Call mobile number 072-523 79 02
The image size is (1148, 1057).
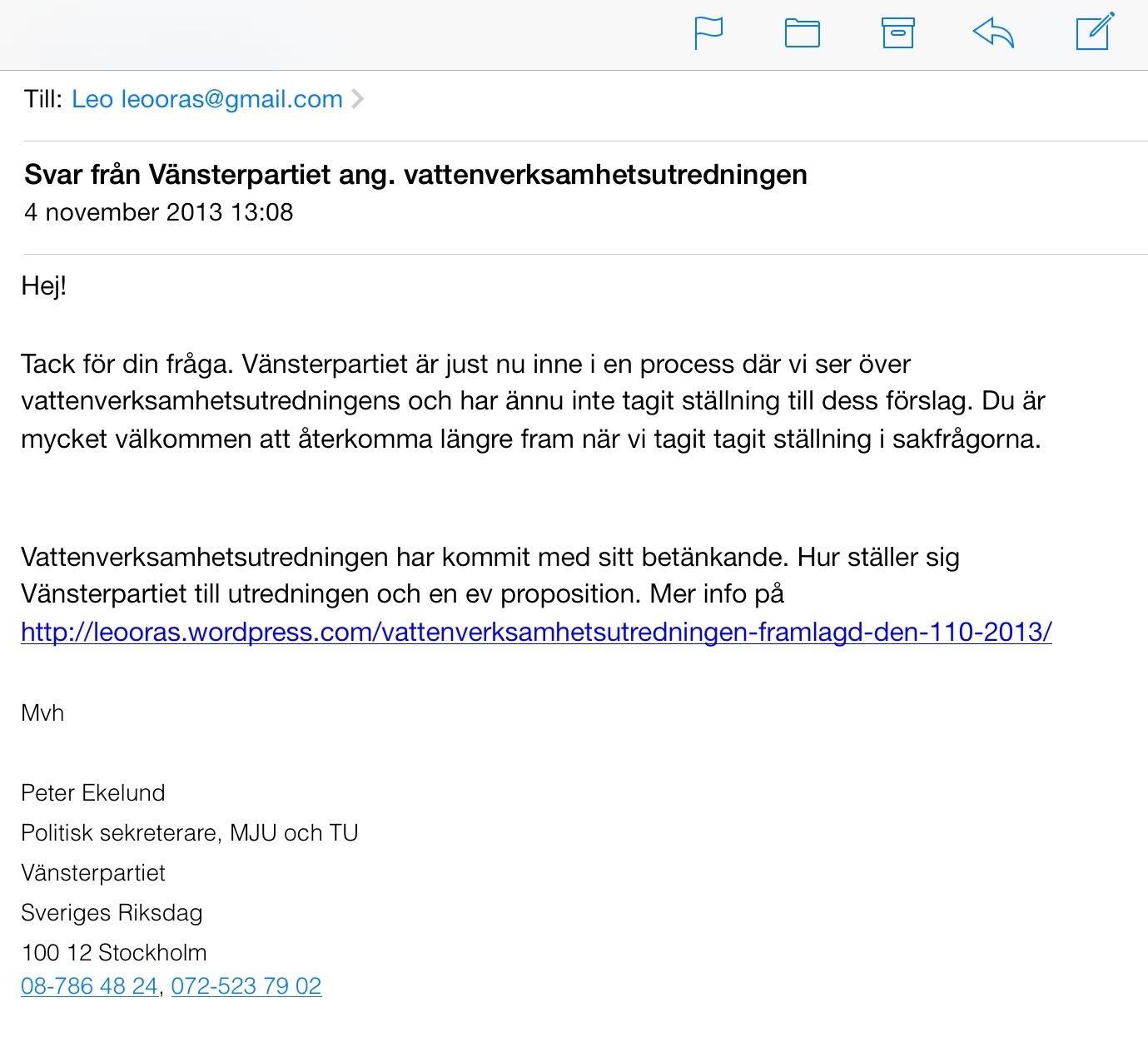246,986
